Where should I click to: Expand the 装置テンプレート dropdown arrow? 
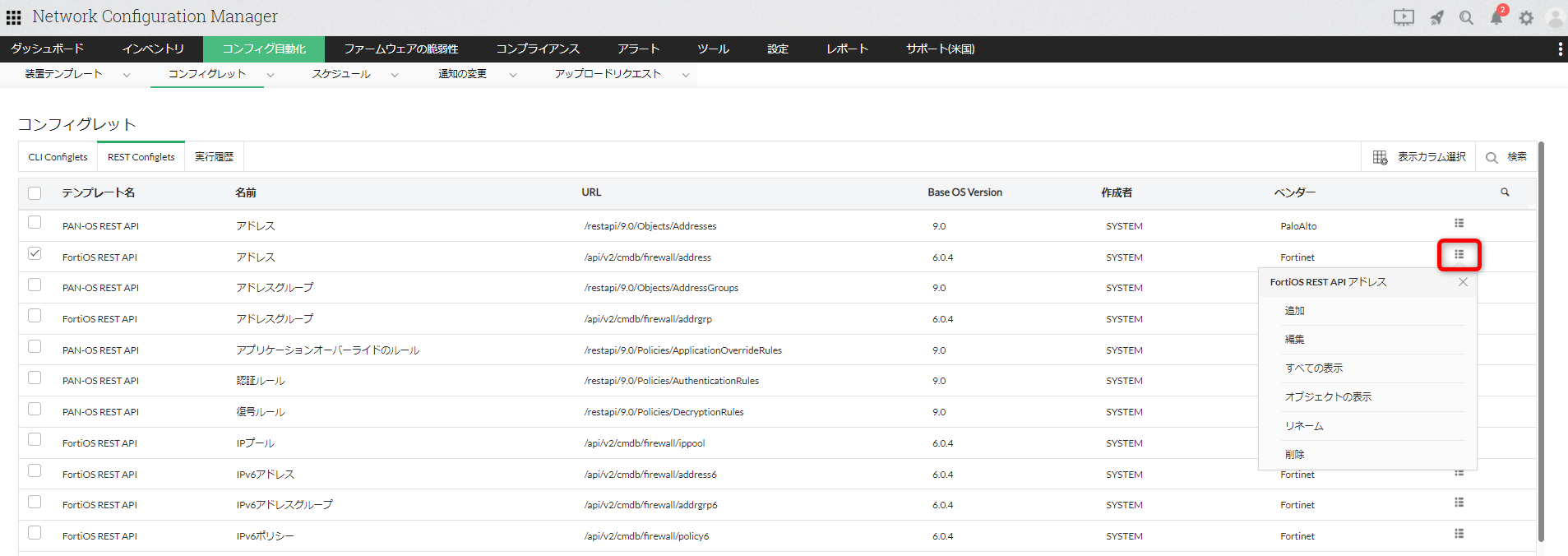(x=127, y=75)
